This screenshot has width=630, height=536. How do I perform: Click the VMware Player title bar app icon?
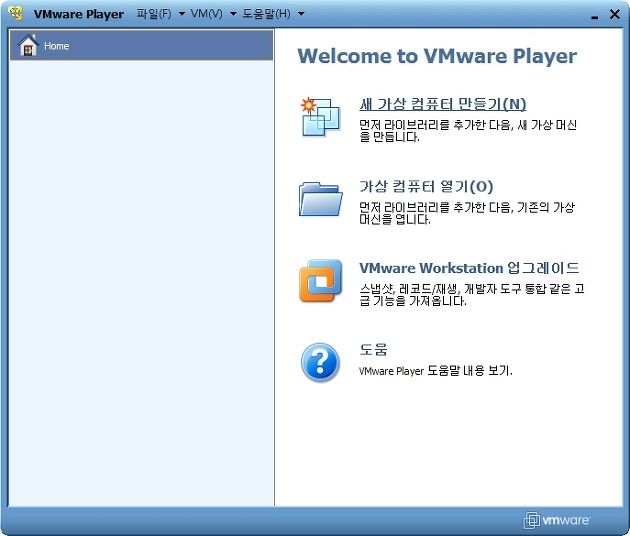(16, 13)
